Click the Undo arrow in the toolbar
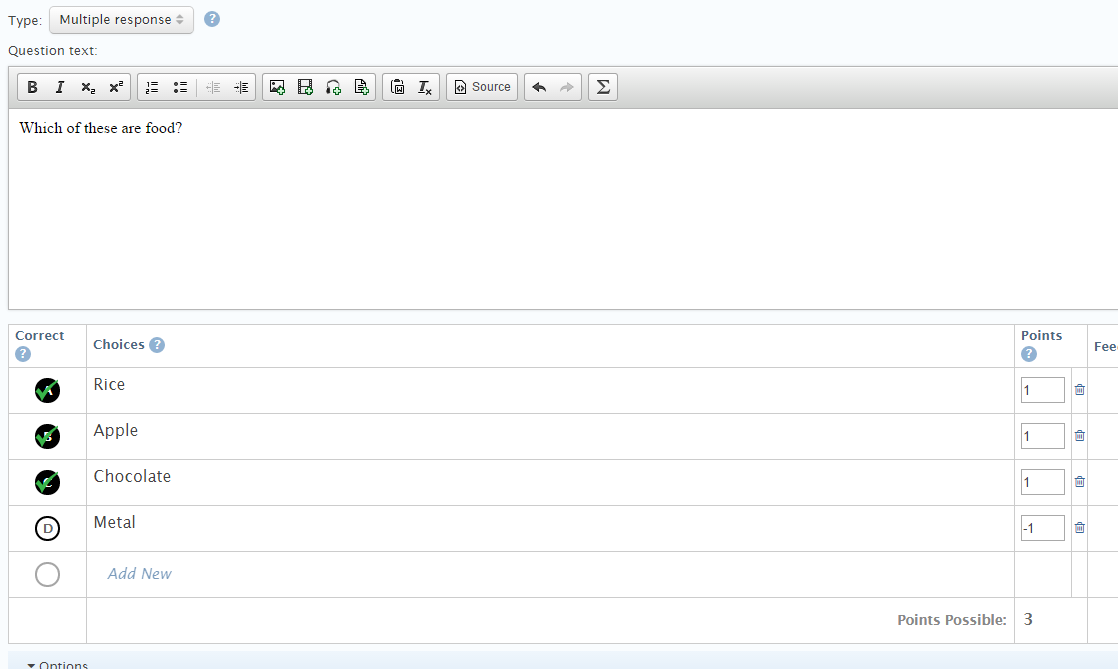The height and width of the screenshot is (669, 1118). (x=539, y=87)
